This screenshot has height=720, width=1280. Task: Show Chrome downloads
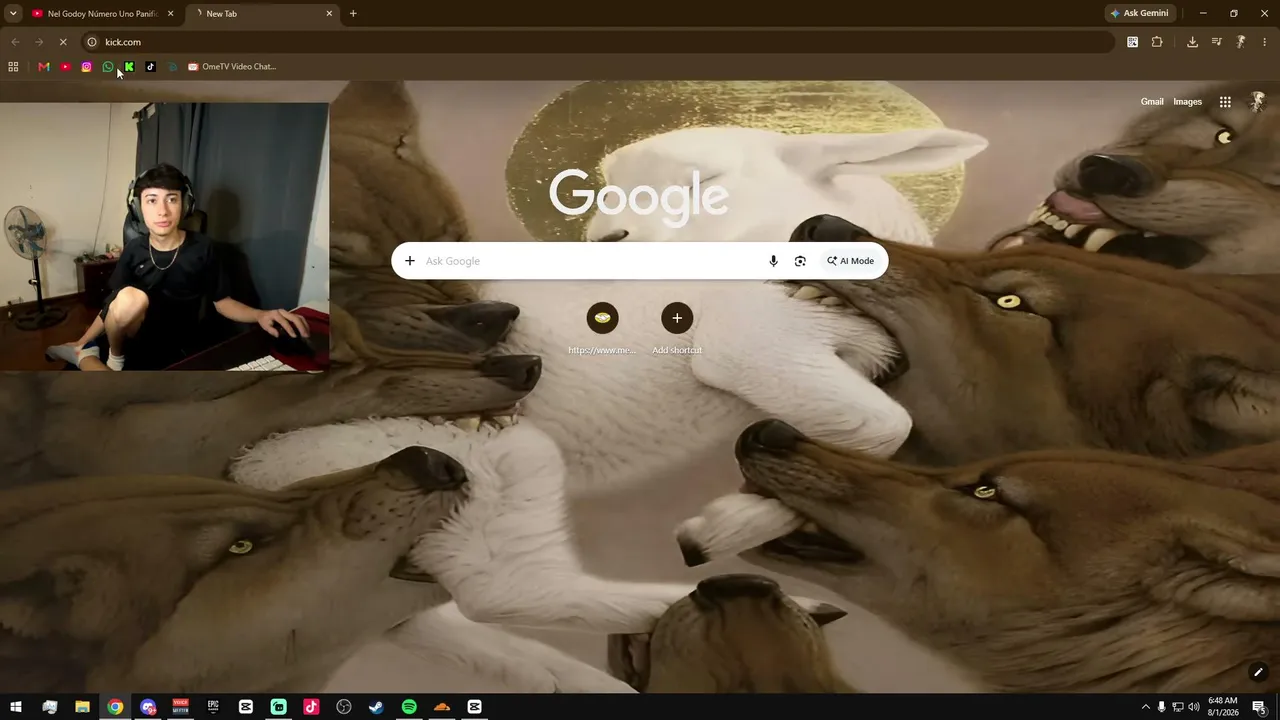click(x=1192, y=42)
